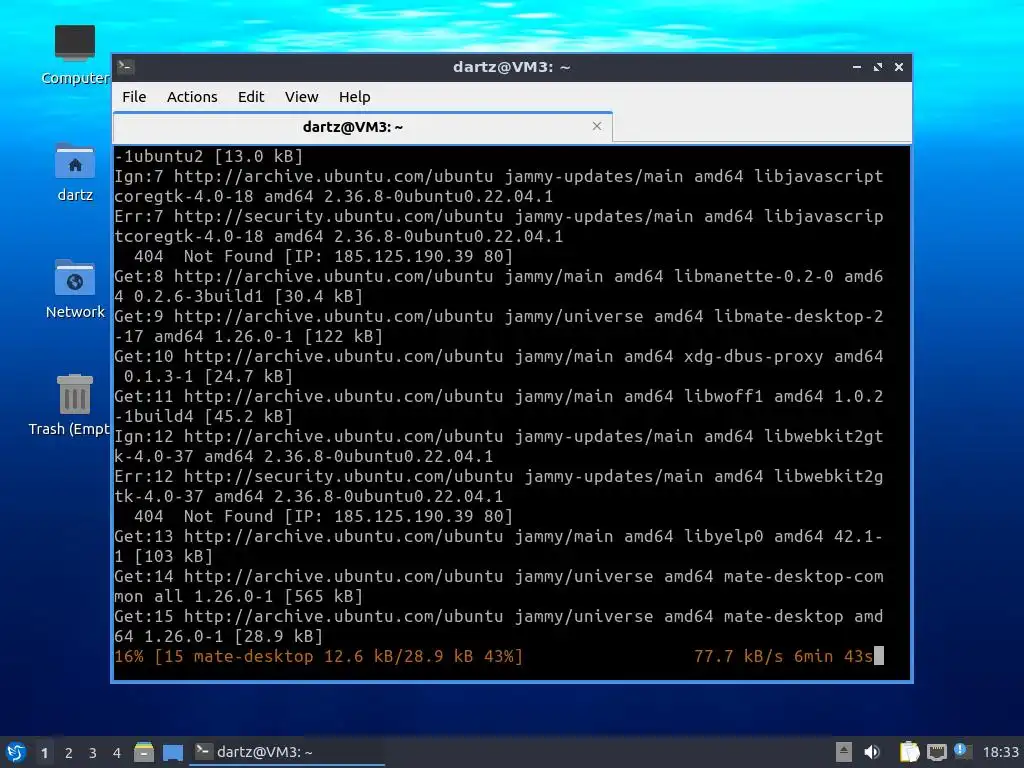Switch to workspace 3
This screenshot has width=1024, height=768.
pos(93,753)
